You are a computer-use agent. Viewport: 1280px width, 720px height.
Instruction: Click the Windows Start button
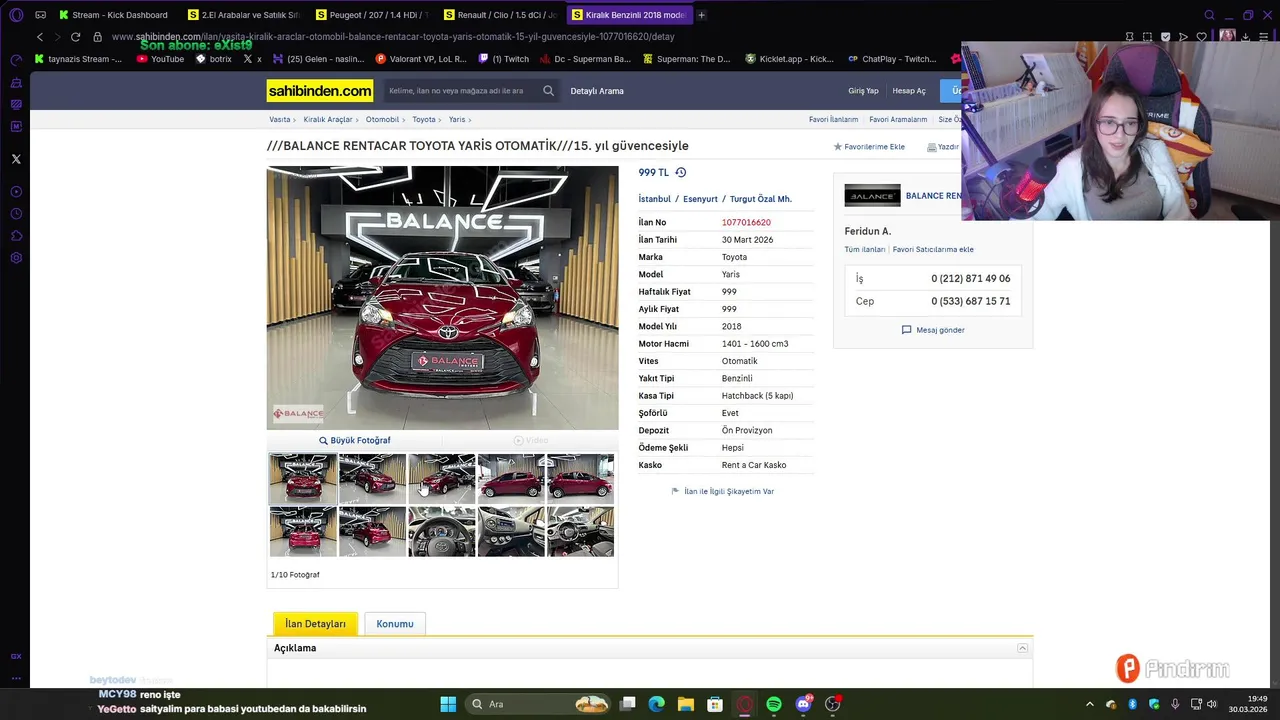point(448,704)
